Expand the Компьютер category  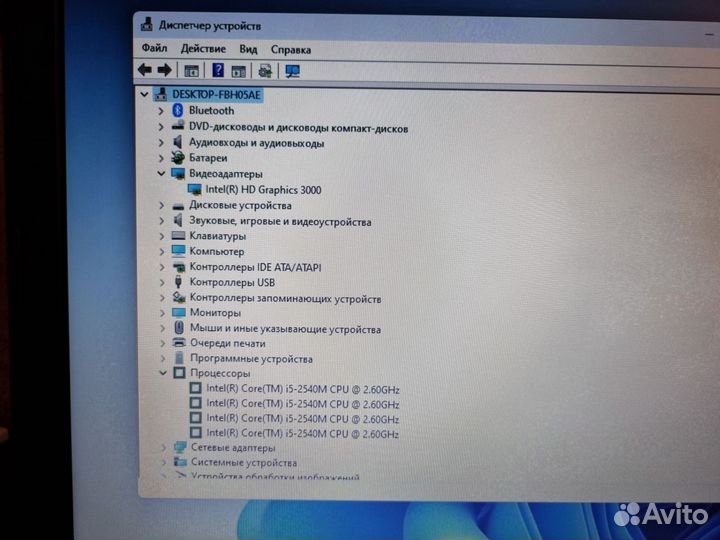pos(161,252)
